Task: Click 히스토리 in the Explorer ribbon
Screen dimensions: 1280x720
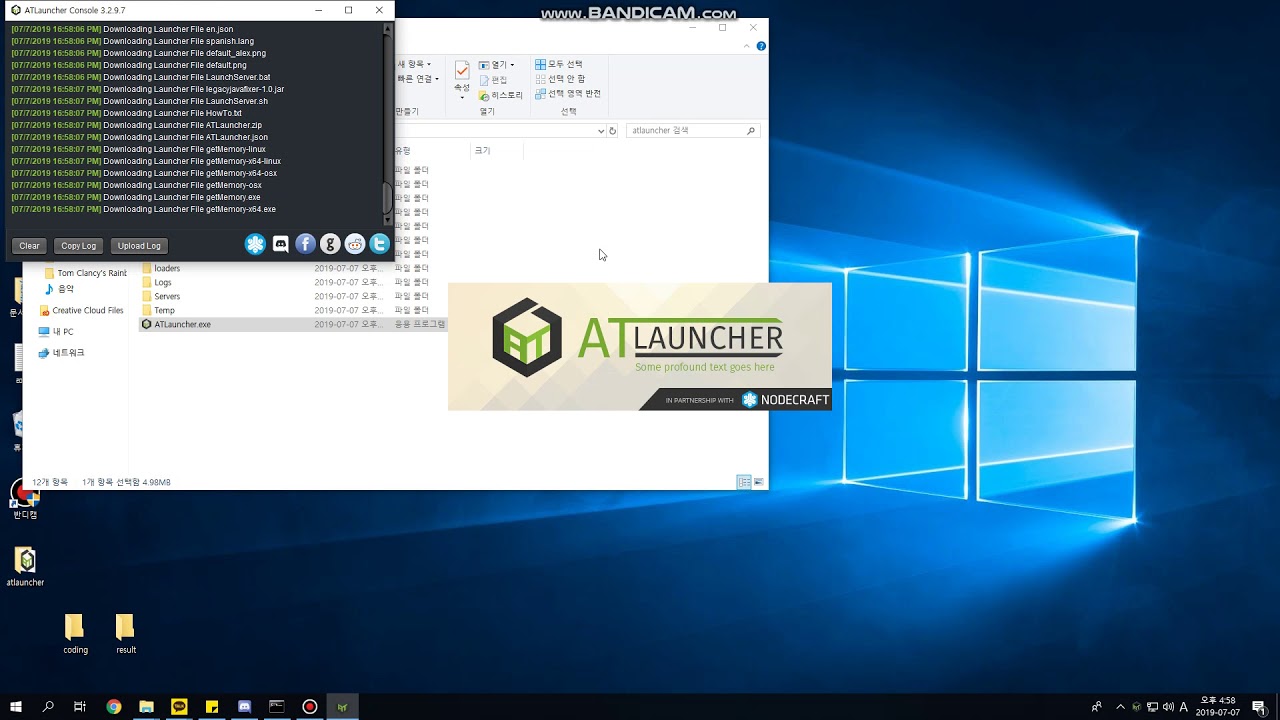Action: (501, 95)
